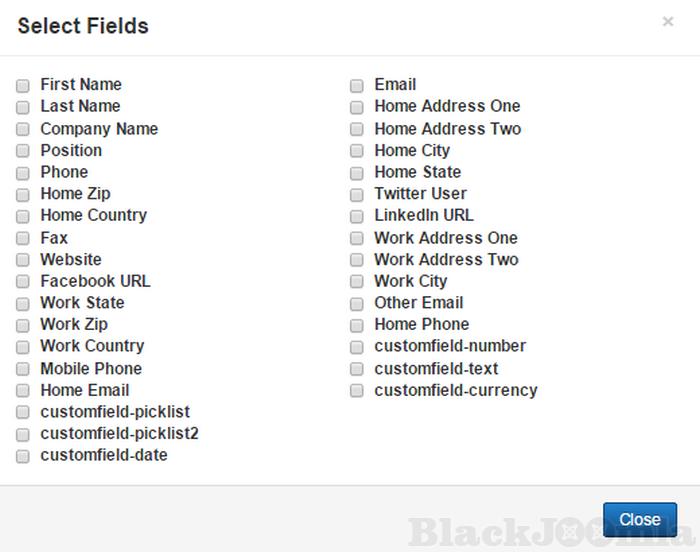The width and height of the screenshot is (700, 552).
Task: Enable the customfield-number checkbox
Action: (357, 347)
